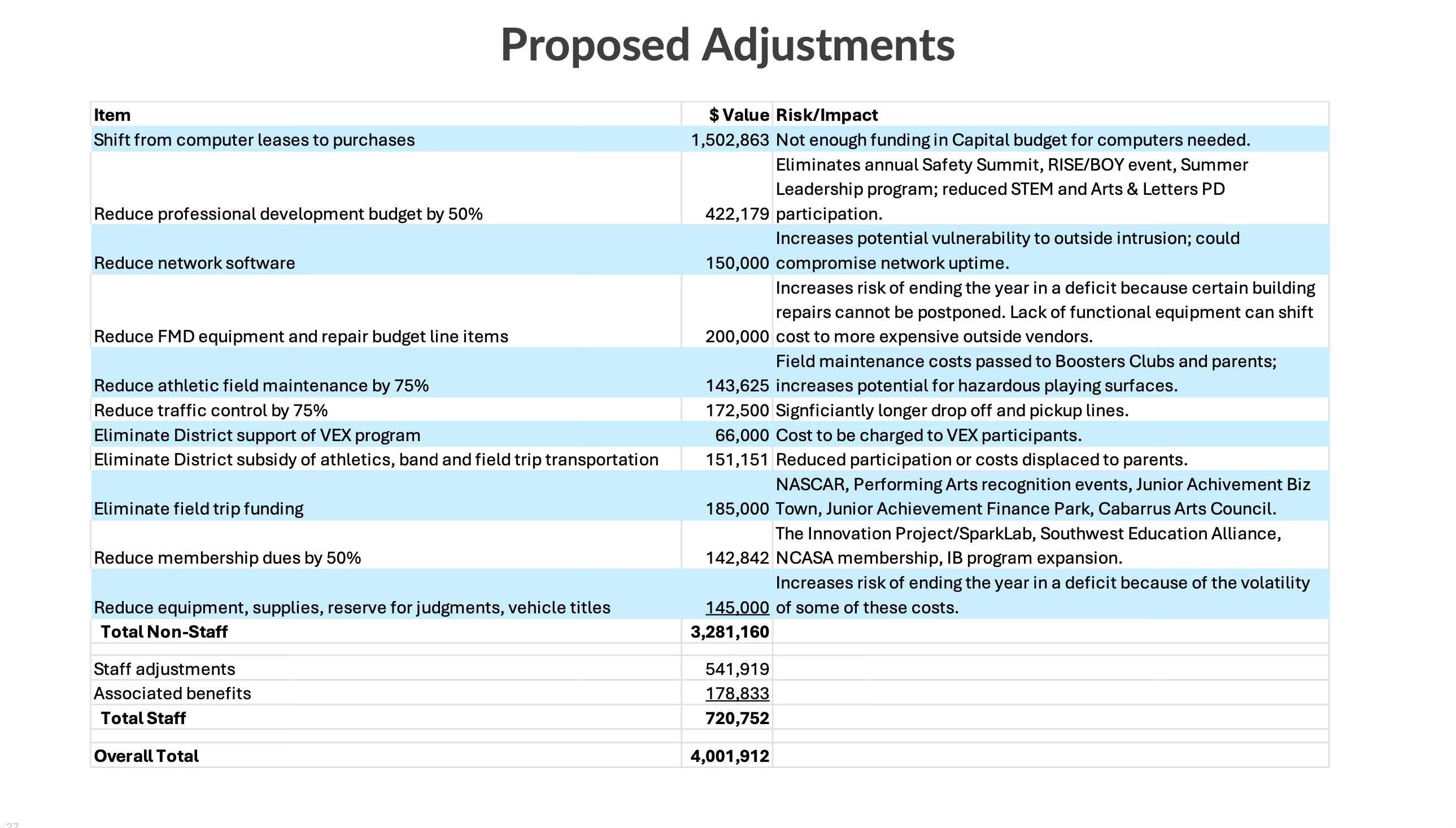Select the 1,502,863 value cell
This screenshot has width=1456, height=828.
[730, 140]
